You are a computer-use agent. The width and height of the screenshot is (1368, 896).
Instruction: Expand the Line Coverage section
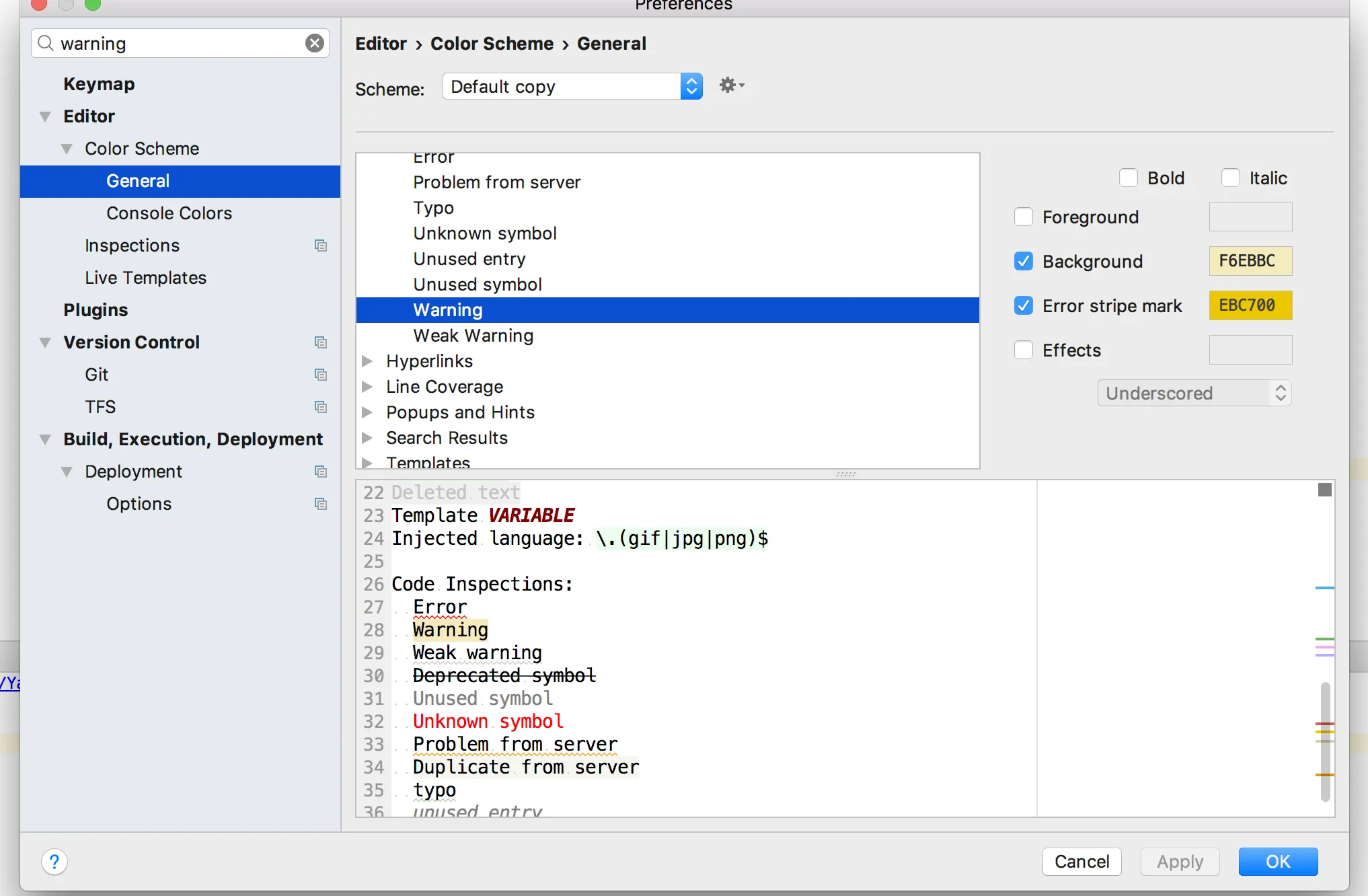point(371,386)
